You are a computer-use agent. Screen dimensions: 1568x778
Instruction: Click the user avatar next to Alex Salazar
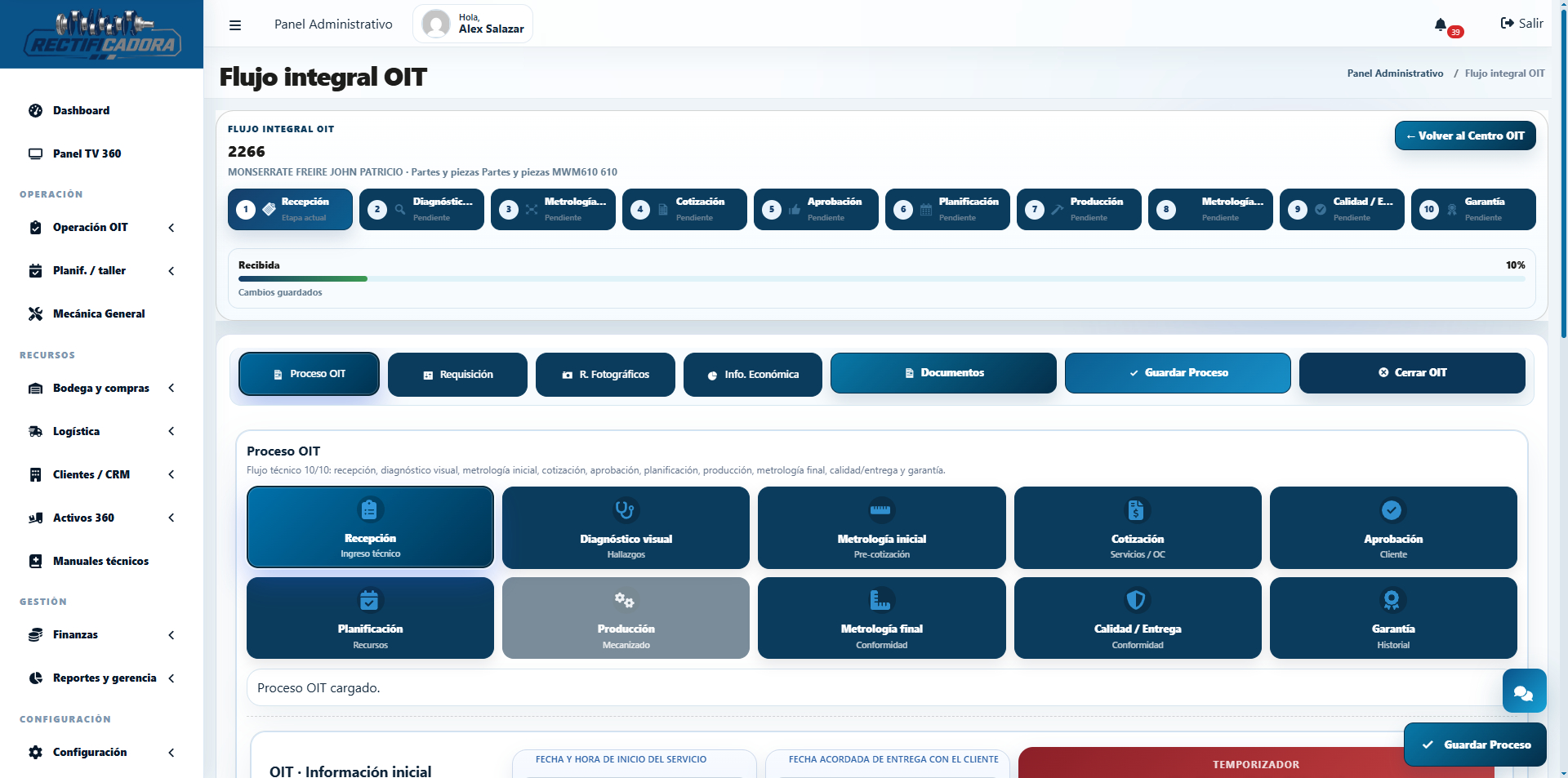pos(436,24)
